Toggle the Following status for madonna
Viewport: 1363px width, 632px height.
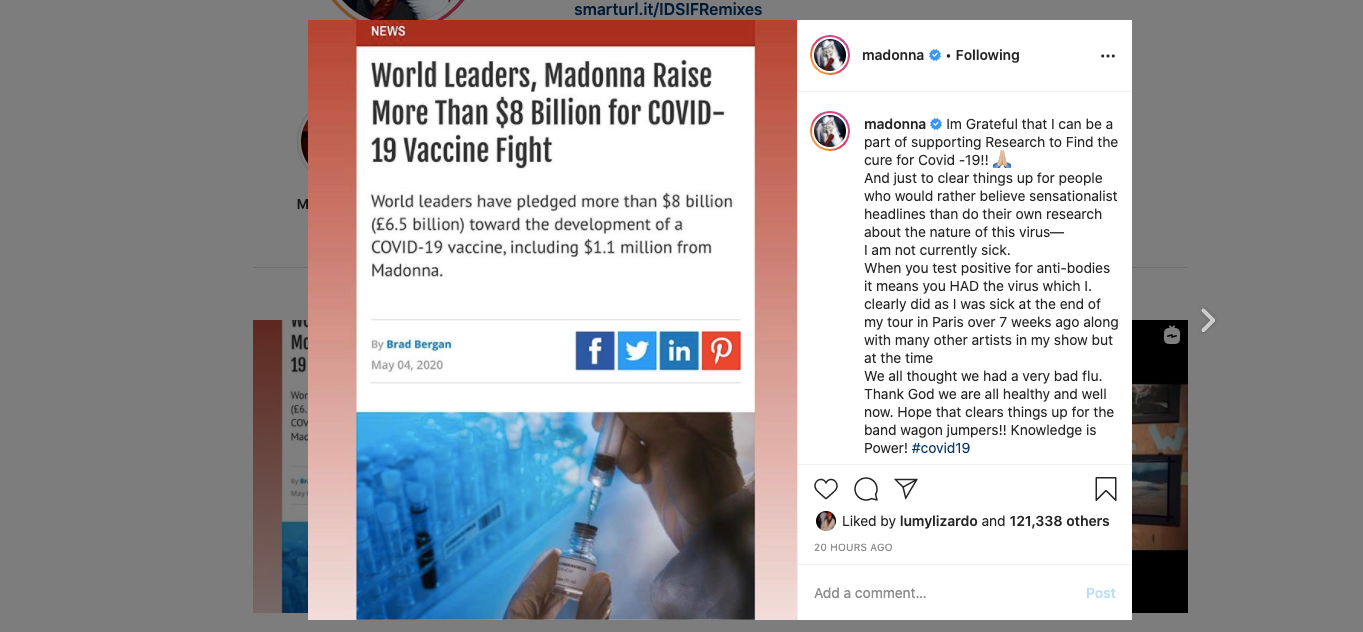pos(987,55)
